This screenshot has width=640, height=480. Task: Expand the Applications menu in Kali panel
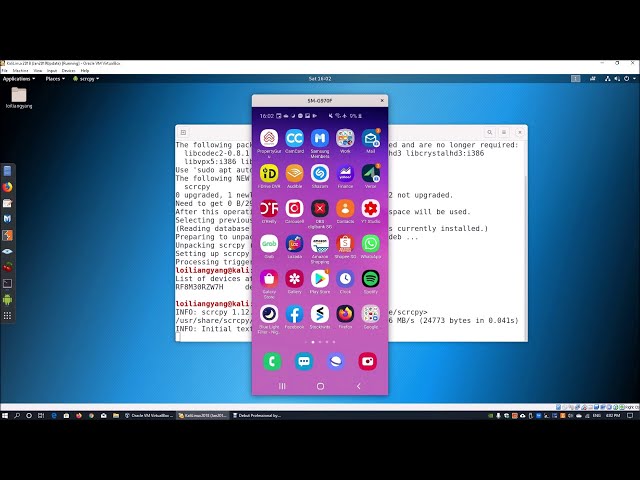(x=19, y=79)
